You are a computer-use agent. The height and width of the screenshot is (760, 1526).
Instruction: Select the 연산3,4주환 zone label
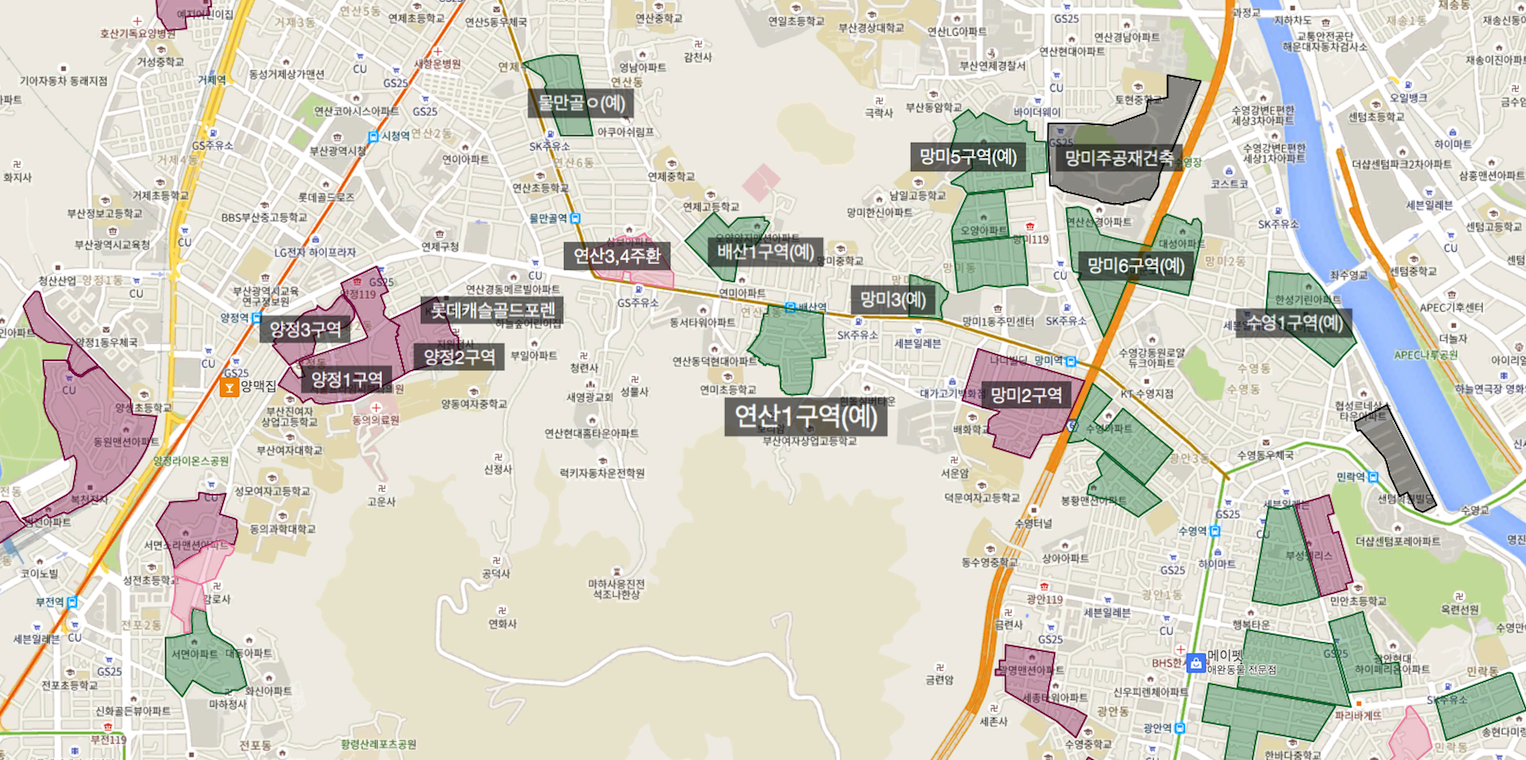616,256
